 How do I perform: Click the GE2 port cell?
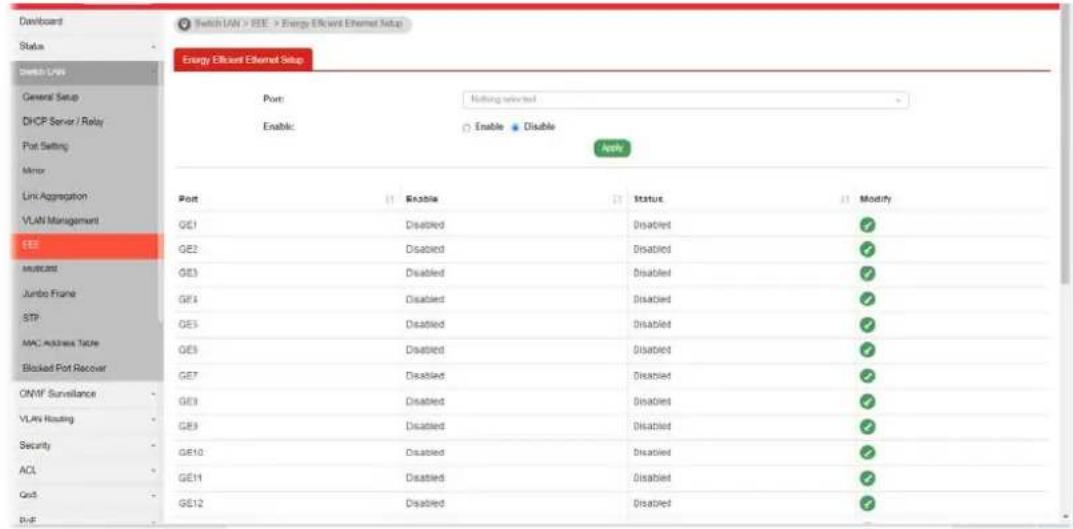(x=188, y=249)
